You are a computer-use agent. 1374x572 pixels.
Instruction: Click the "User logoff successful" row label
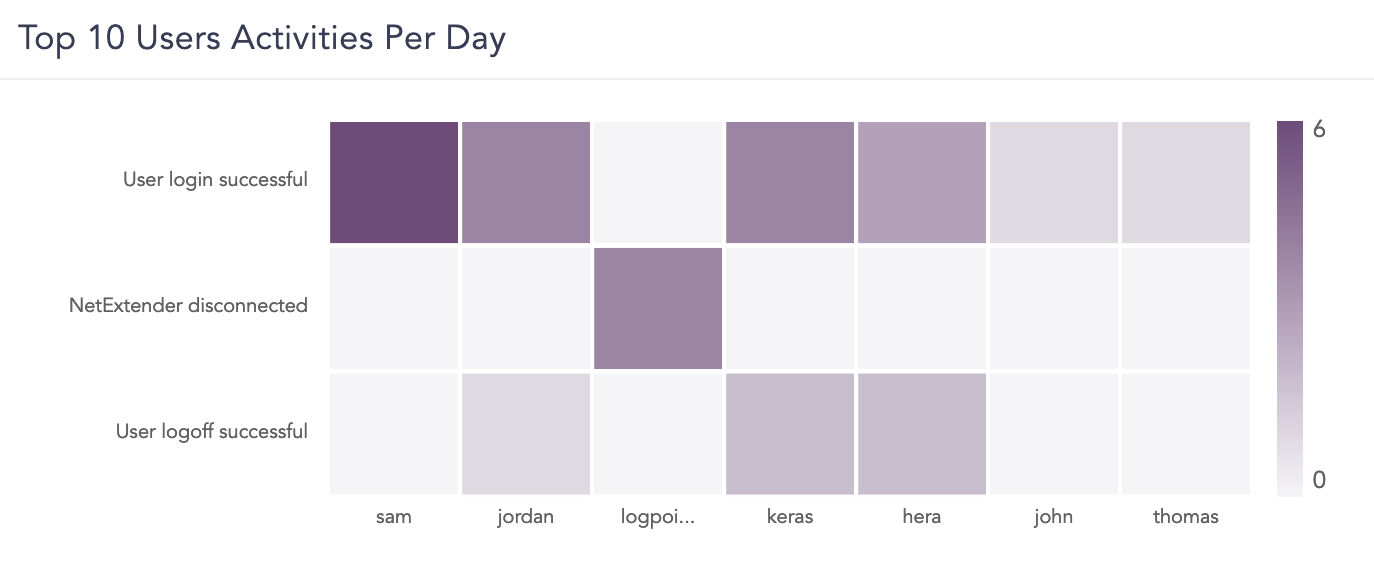211,432
